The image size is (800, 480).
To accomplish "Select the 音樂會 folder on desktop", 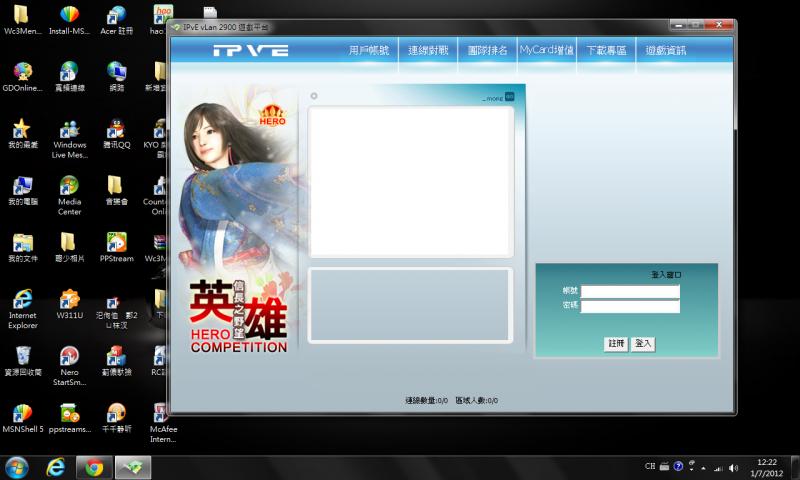I will (x=116, y=191).
